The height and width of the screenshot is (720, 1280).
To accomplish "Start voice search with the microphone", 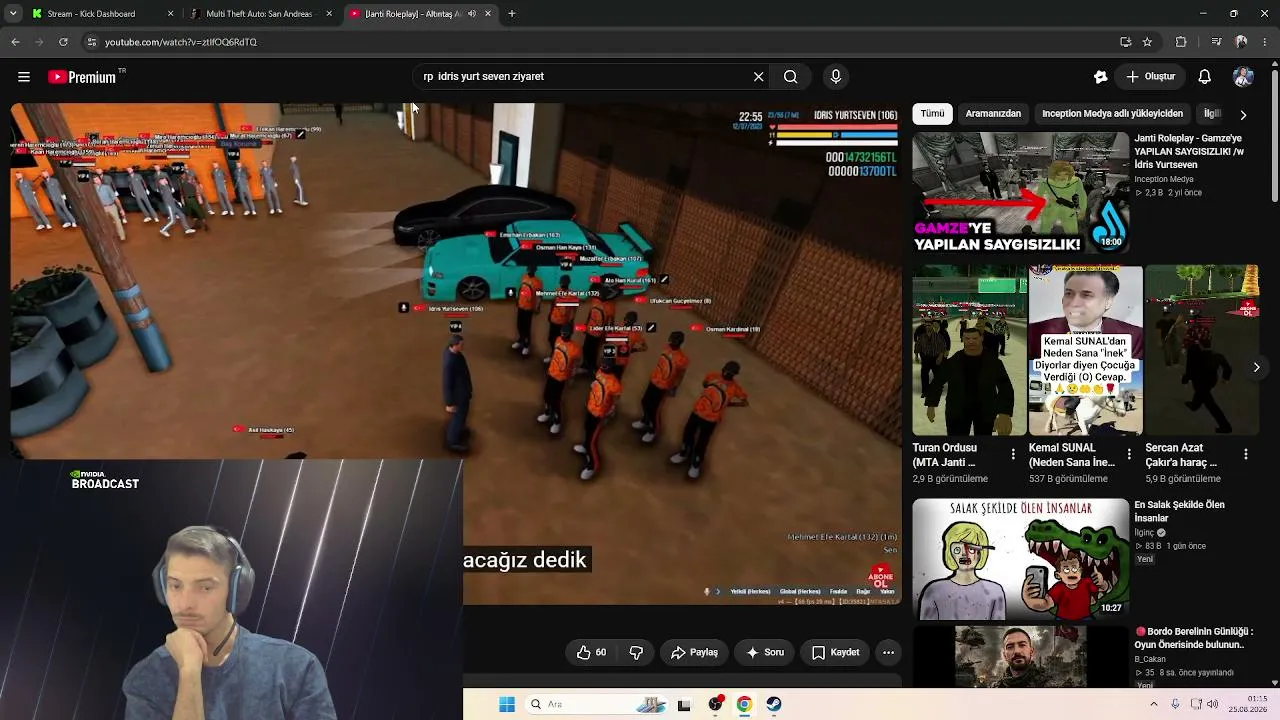I will coord(836,77).
